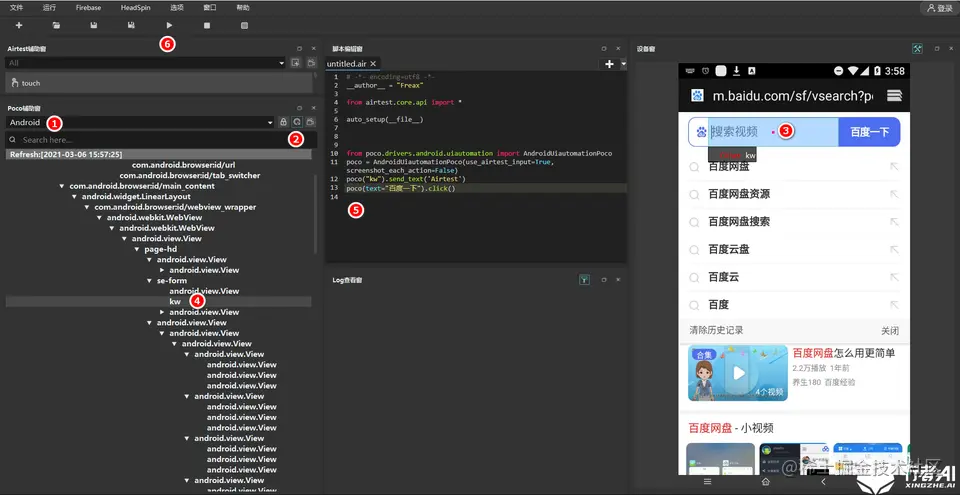
Task: Collapse the se-form tree node
Action: (x=149, y=281)
